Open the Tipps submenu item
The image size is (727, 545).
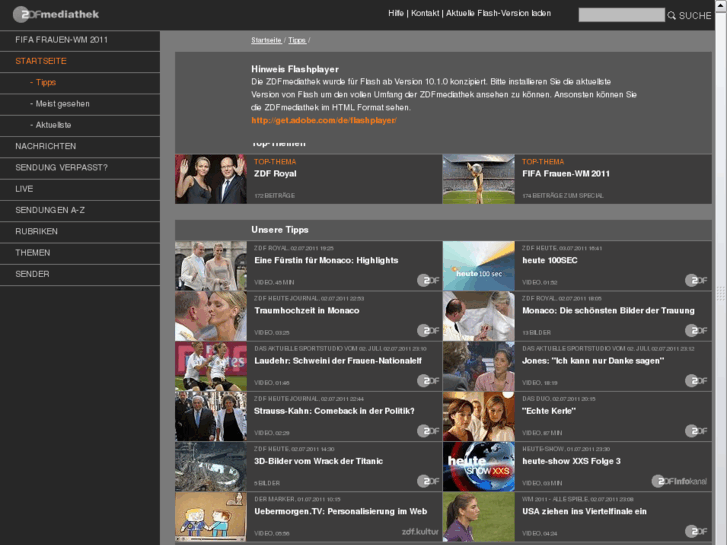[x=80, y=83]
